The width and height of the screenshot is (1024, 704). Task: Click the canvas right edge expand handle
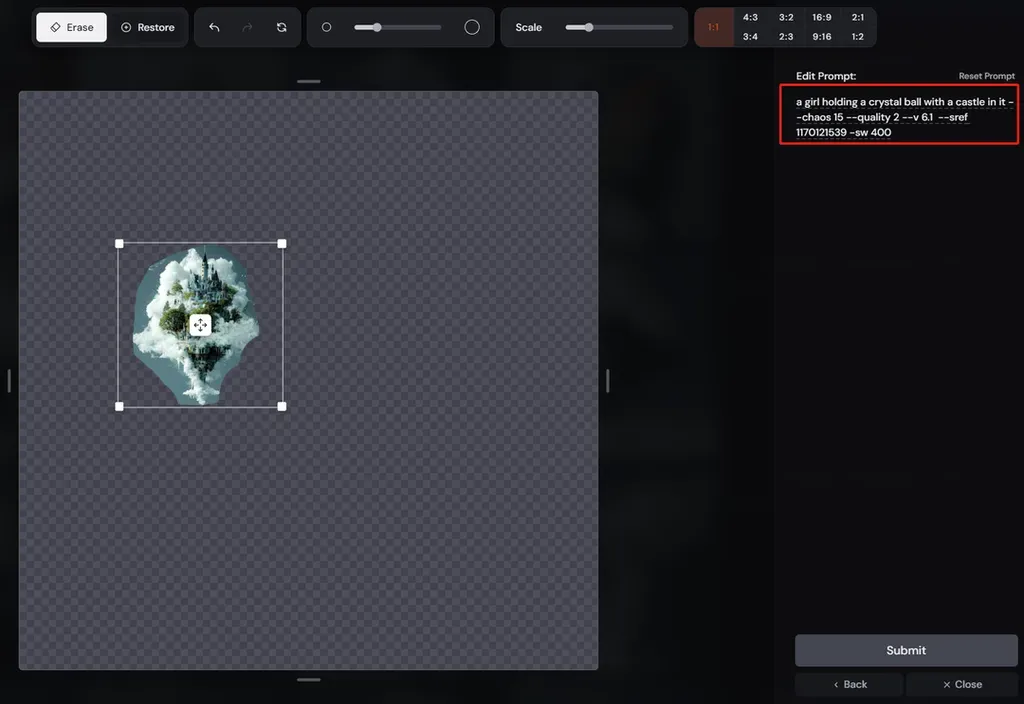[607, 381]
